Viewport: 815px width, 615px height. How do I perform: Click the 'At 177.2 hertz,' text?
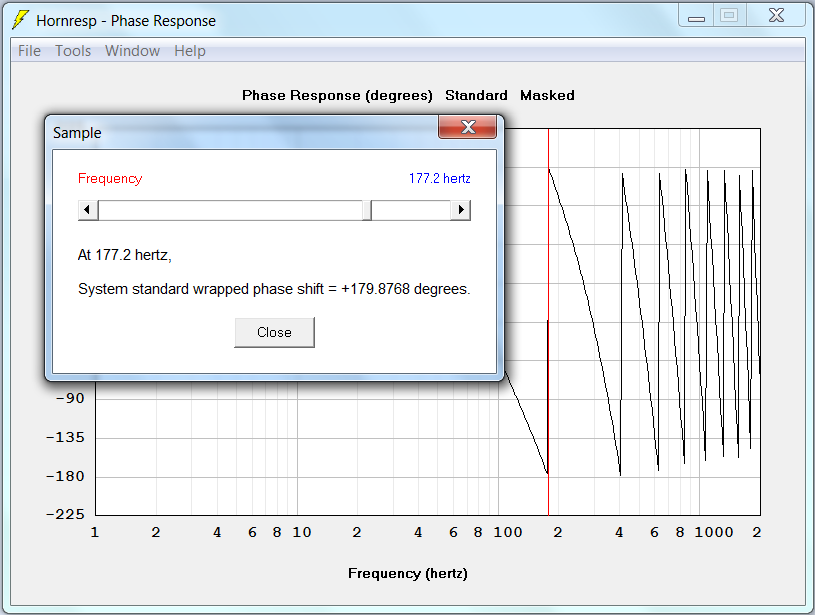(125, 255)
